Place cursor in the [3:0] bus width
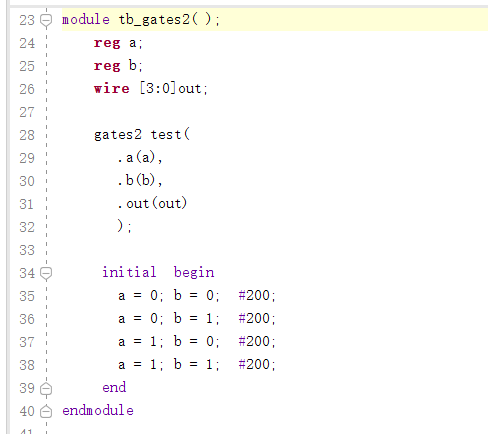488x434 pixels. (x=158, y=89)
